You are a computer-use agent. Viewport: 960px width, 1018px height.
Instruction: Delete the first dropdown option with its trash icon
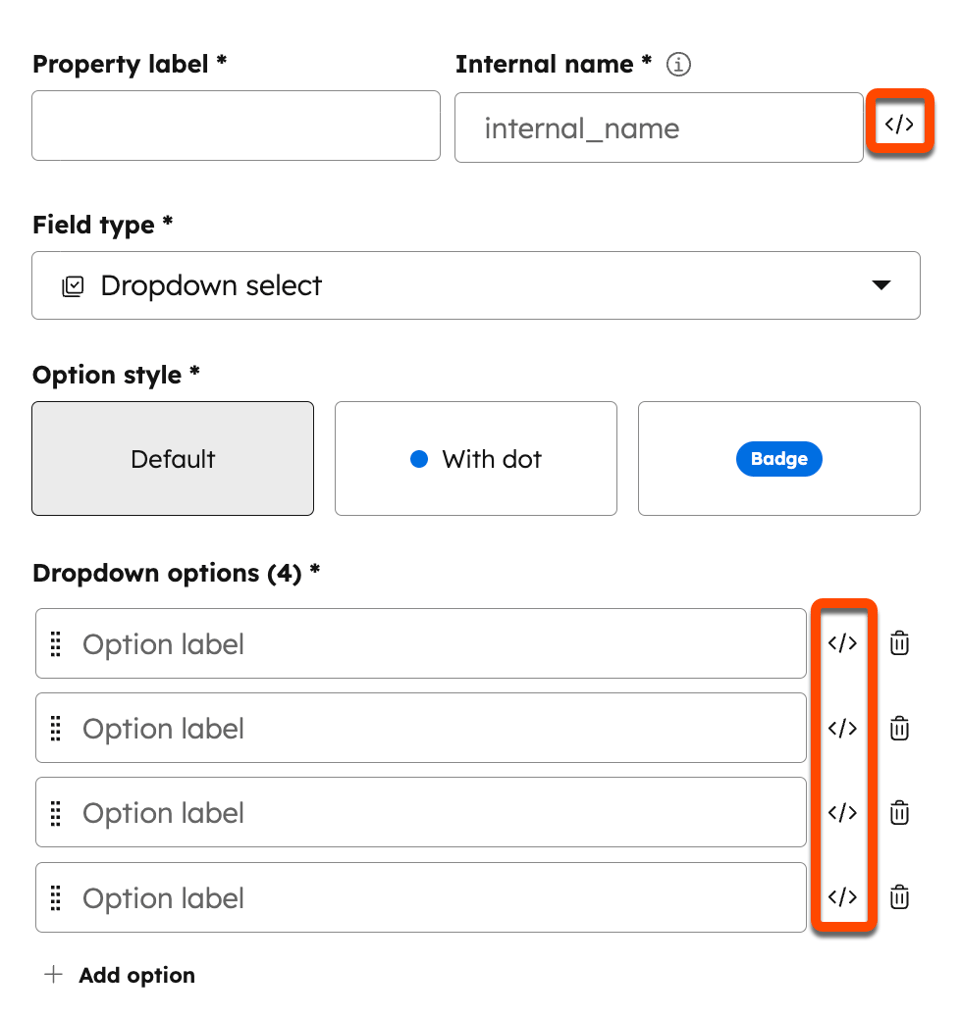899,643
